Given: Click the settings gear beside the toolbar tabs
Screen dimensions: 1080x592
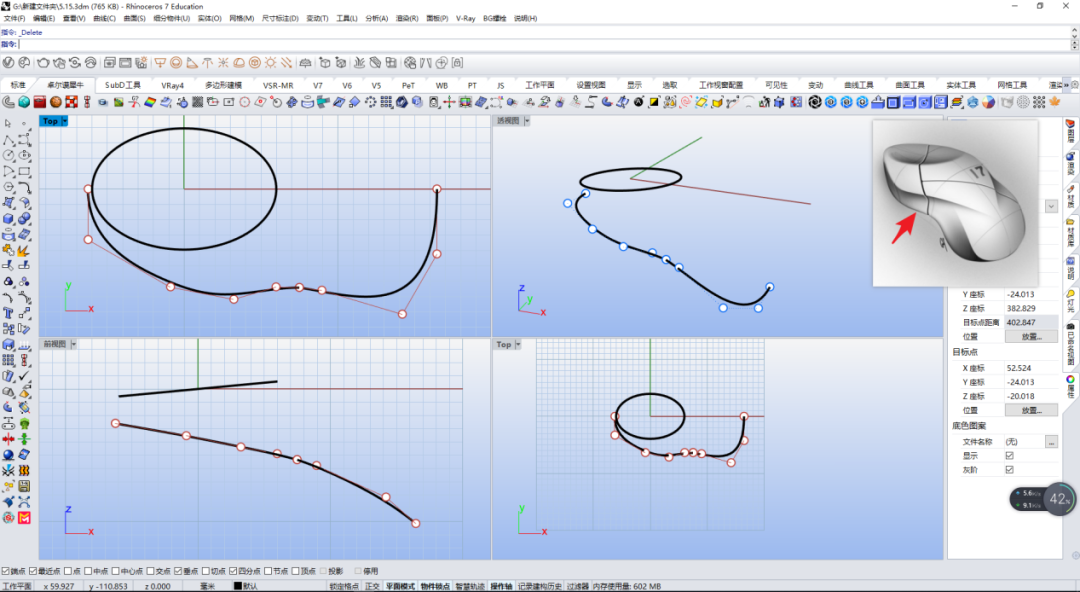Looking at the screenshot, I should 1074,85.
